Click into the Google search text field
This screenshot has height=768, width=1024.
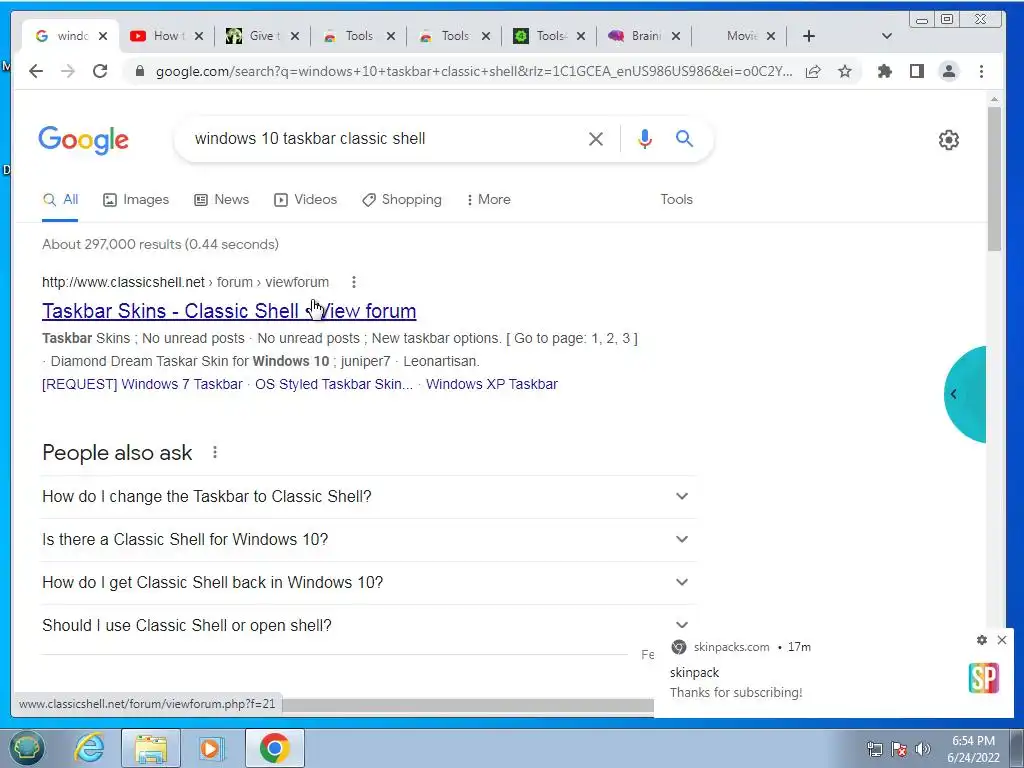pos(385,138)
